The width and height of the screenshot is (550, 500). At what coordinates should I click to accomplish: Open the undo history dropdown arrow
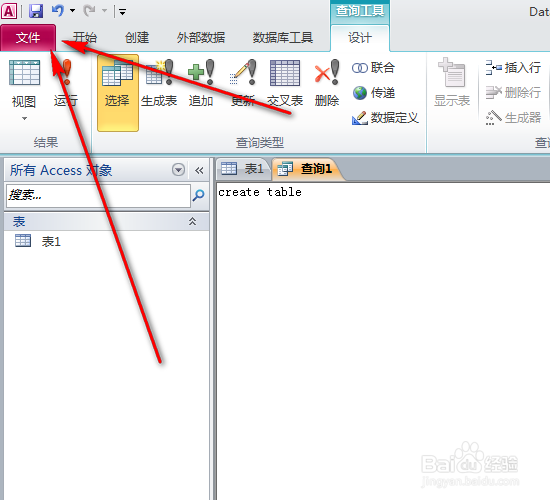pos(72,11)
